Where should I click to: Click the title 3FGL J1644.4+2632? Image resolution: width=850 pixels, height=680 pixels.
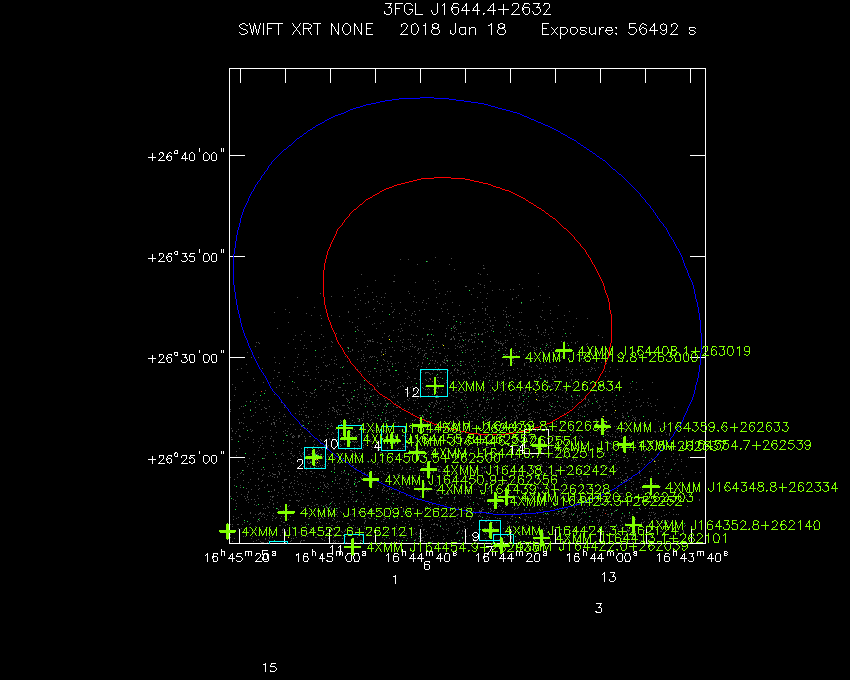(467, 9)
